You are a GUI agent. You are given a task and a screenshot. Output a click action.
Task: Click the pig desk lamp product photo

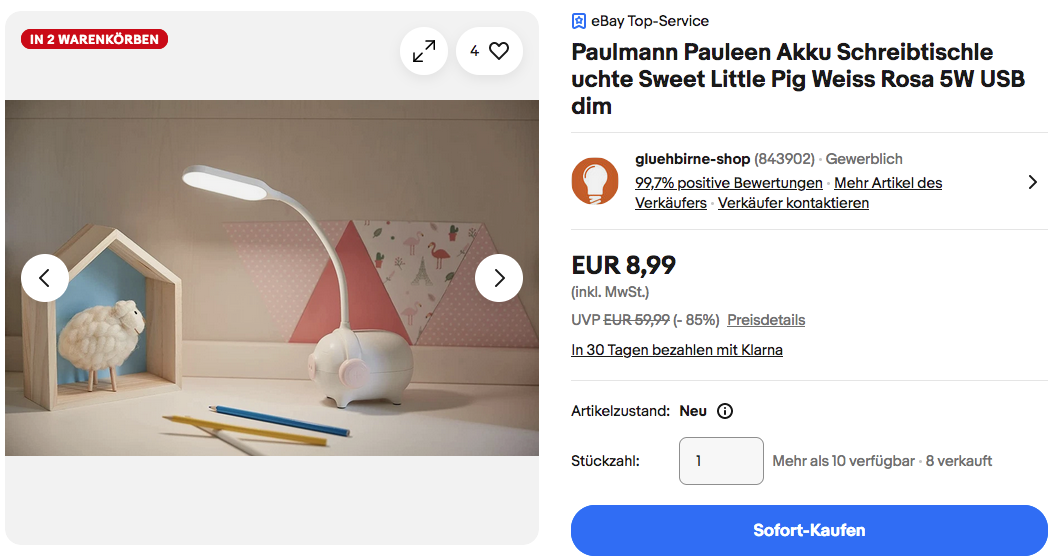[272, 278]
